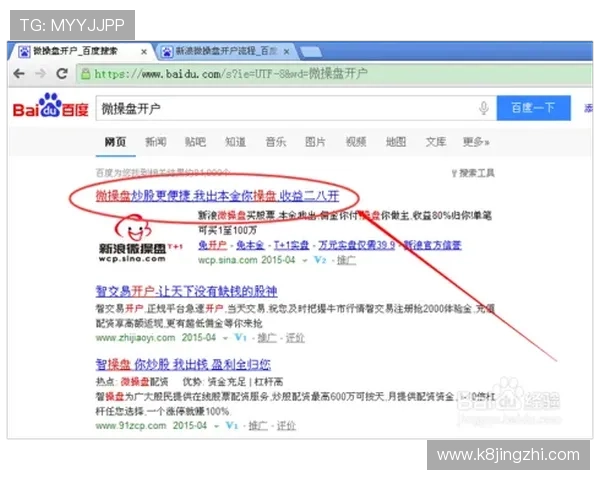Close the 微操盘开户_百度搜索 tab

(144, 52)
